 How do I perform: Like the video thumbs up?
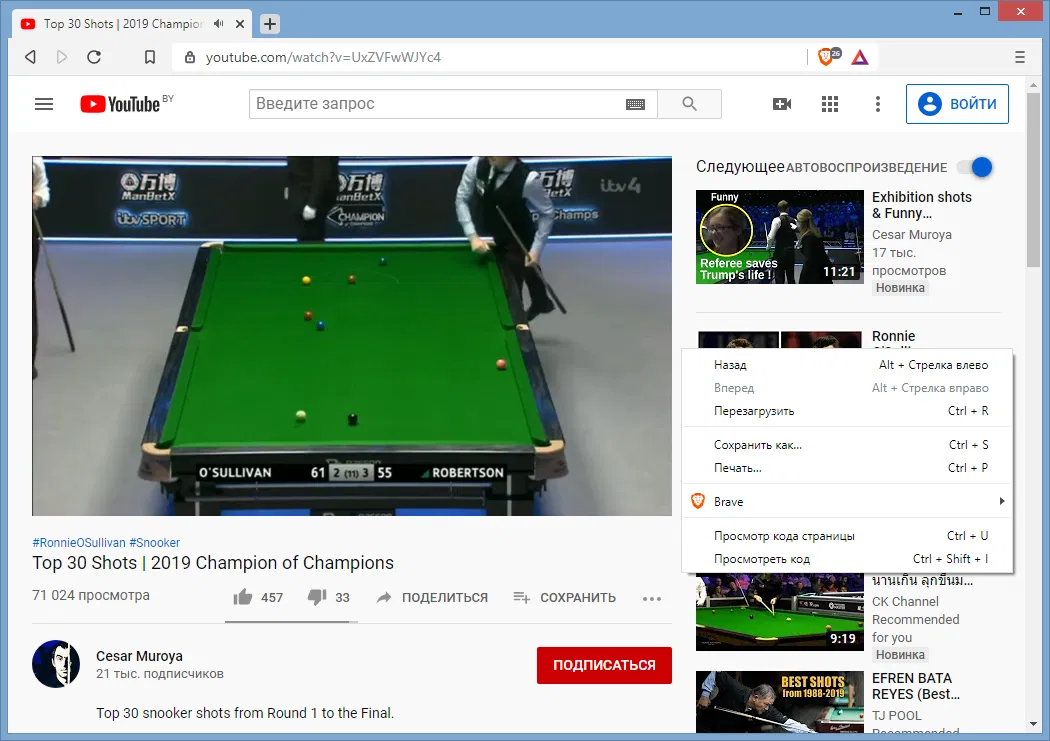[242, 597]
